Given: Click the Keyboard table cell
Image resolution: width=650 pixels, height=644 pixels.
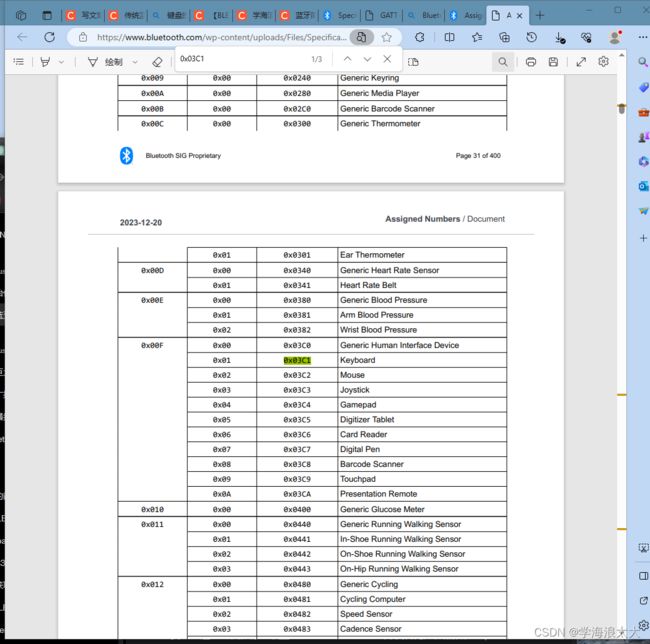Looking at the screenshot, I should point(422,360).
